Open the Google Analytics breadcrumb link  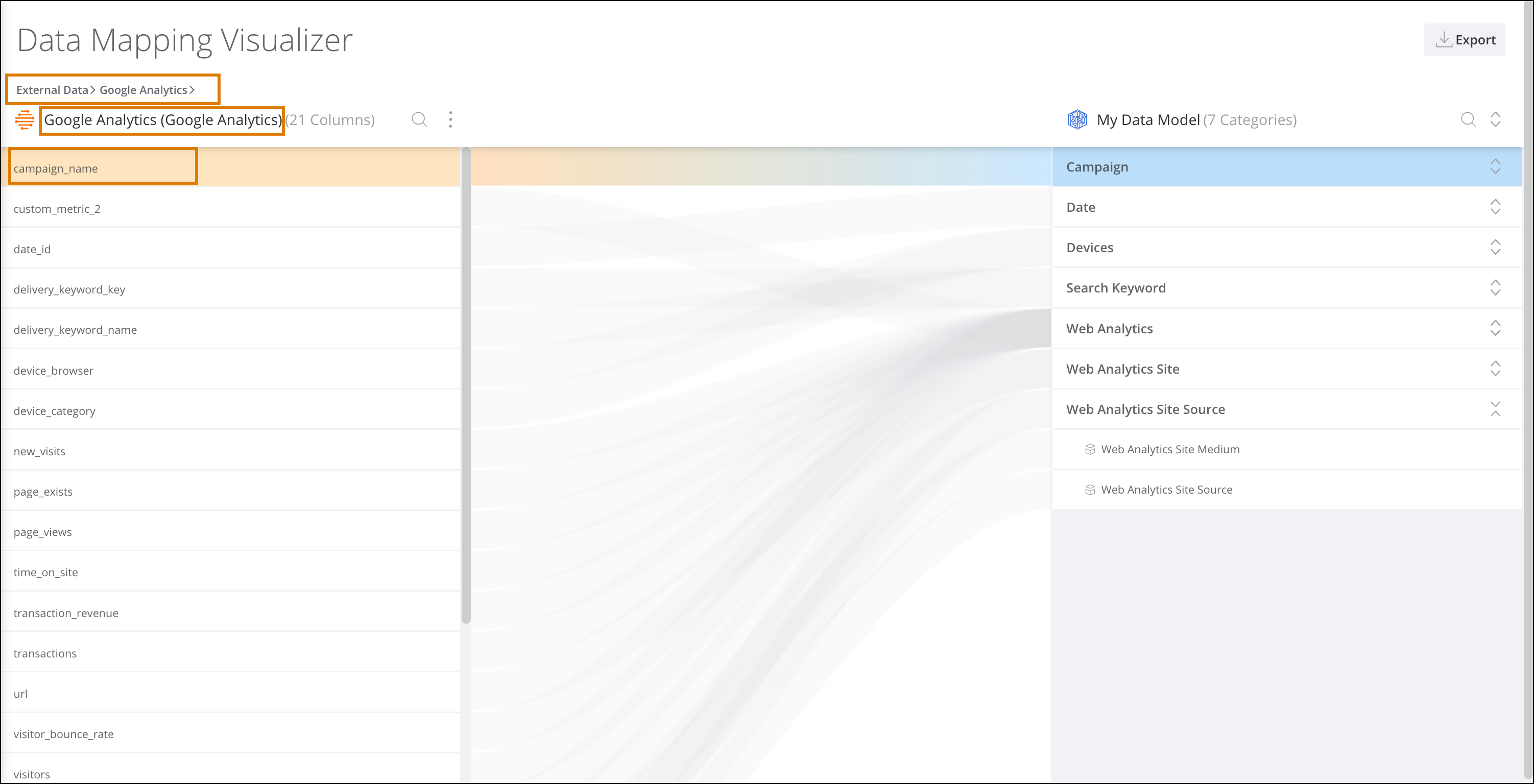(143, 90)
